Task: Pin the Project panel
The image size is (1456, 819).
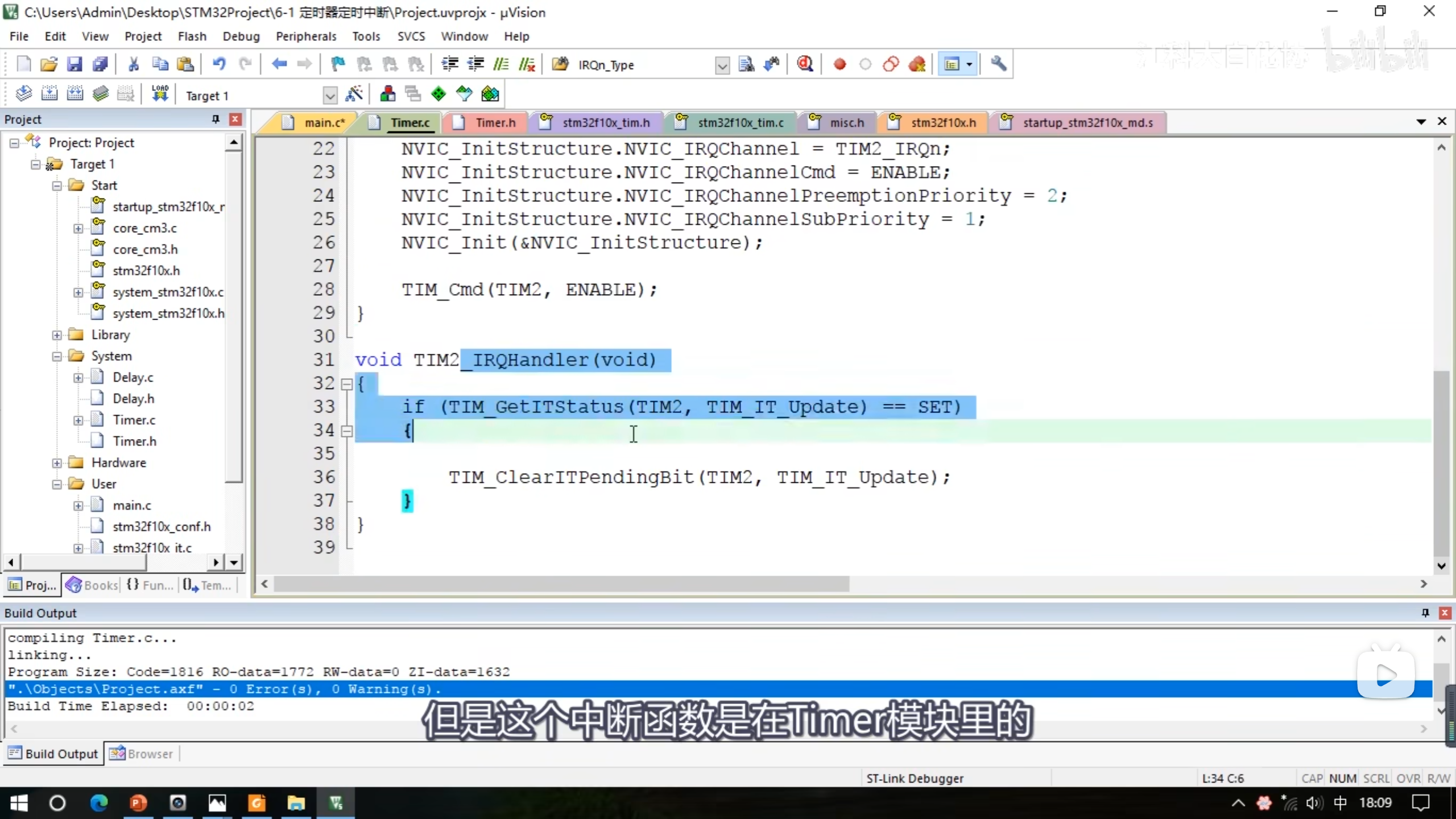Action: pos(216,119)
